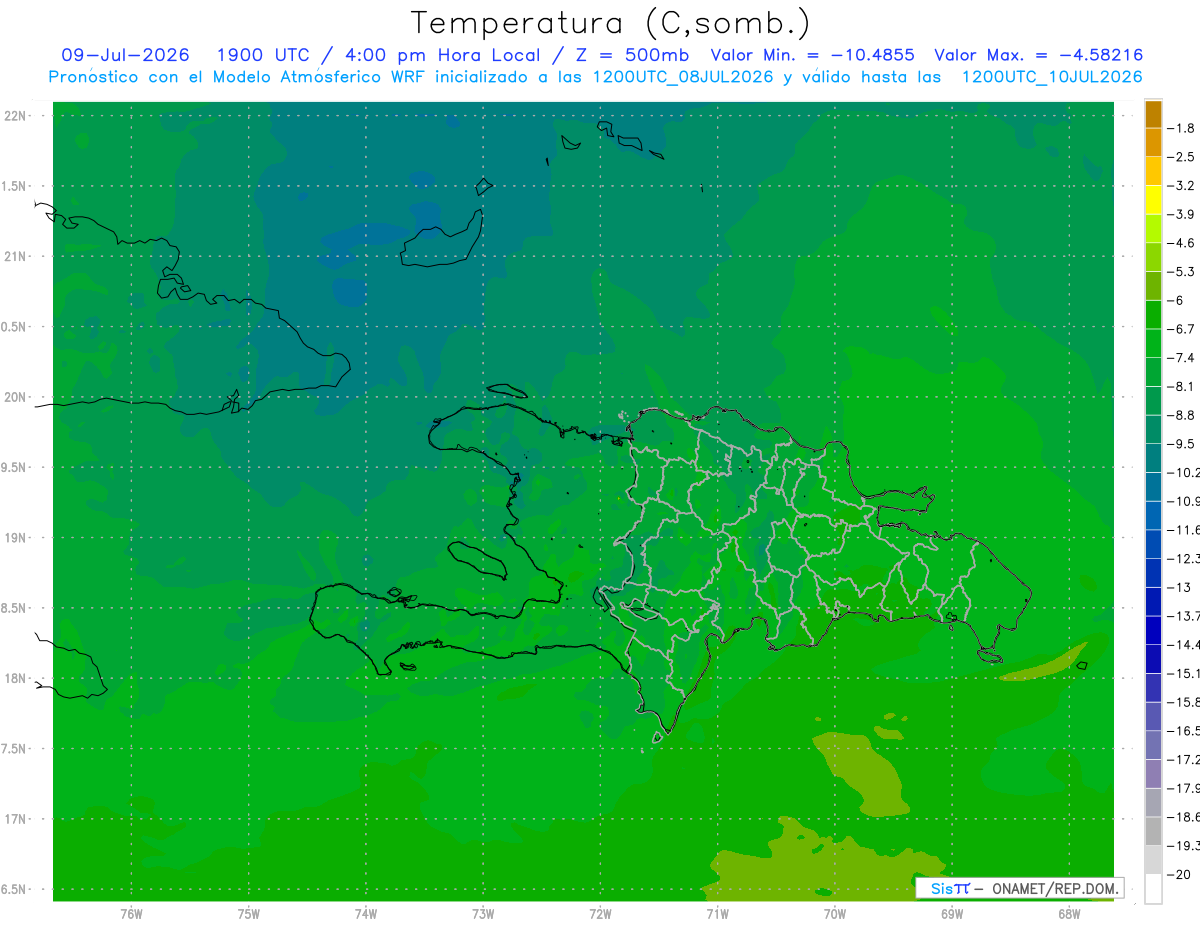1200x927 pixels.
Task: Click "Valor Max. = -4.58216" text
Action: point(1038,55)
